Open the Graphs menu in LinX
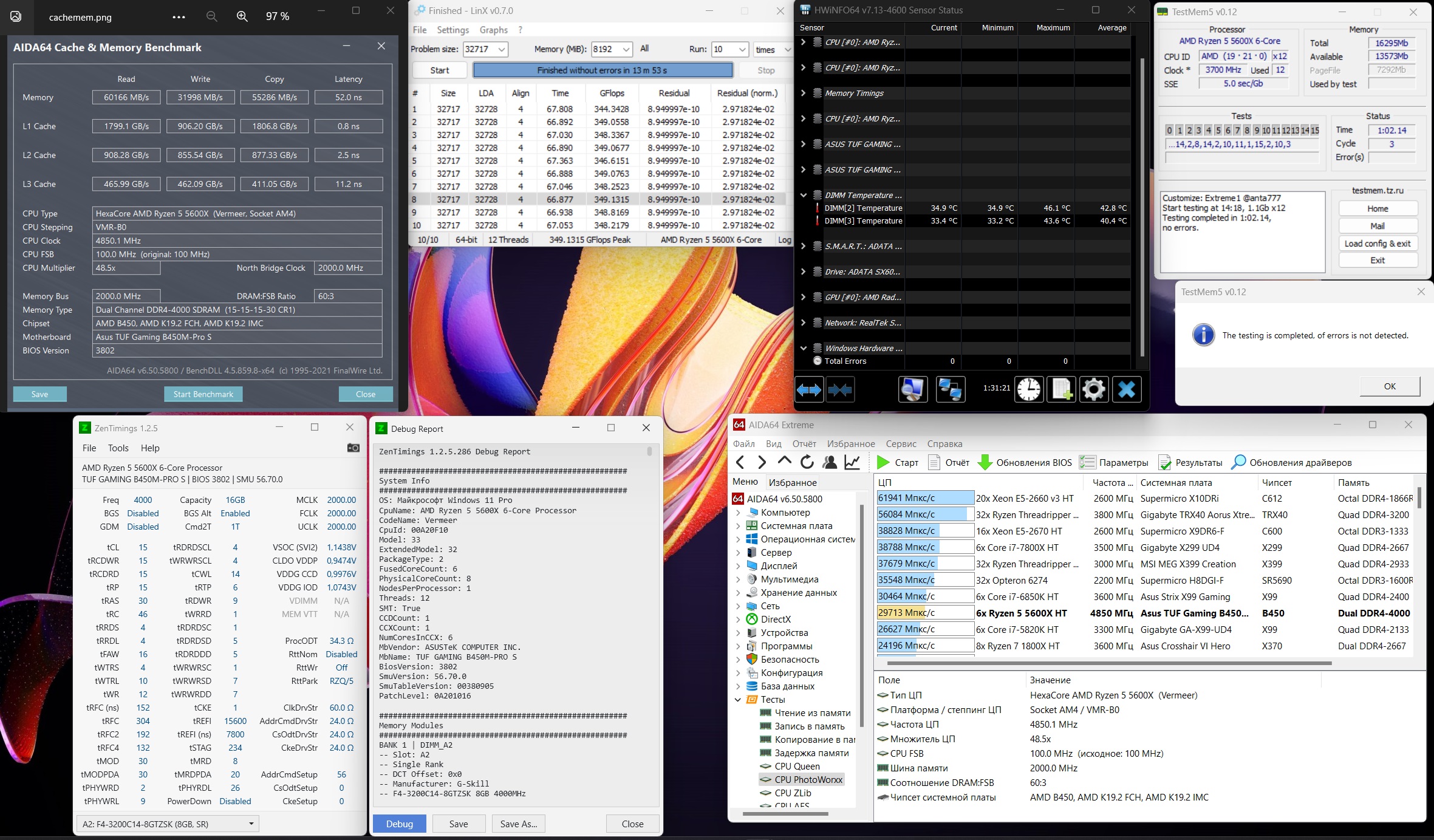Screen dimensions: 1434x840 coord(493,30)
